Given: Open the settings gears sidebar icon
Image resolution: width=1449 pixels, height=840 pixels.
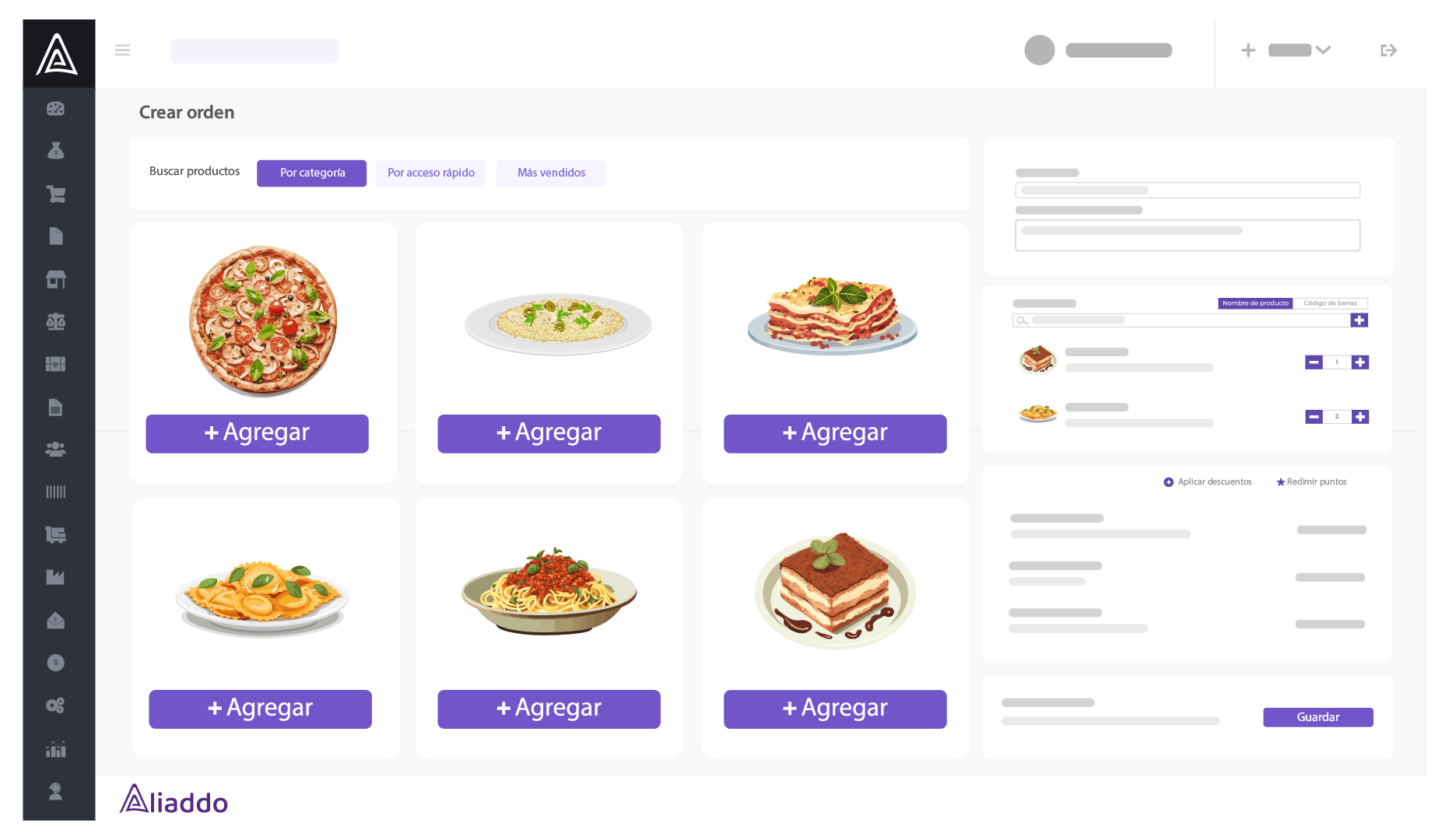Looking at the screenshot, I should click(x=55, y=705).
